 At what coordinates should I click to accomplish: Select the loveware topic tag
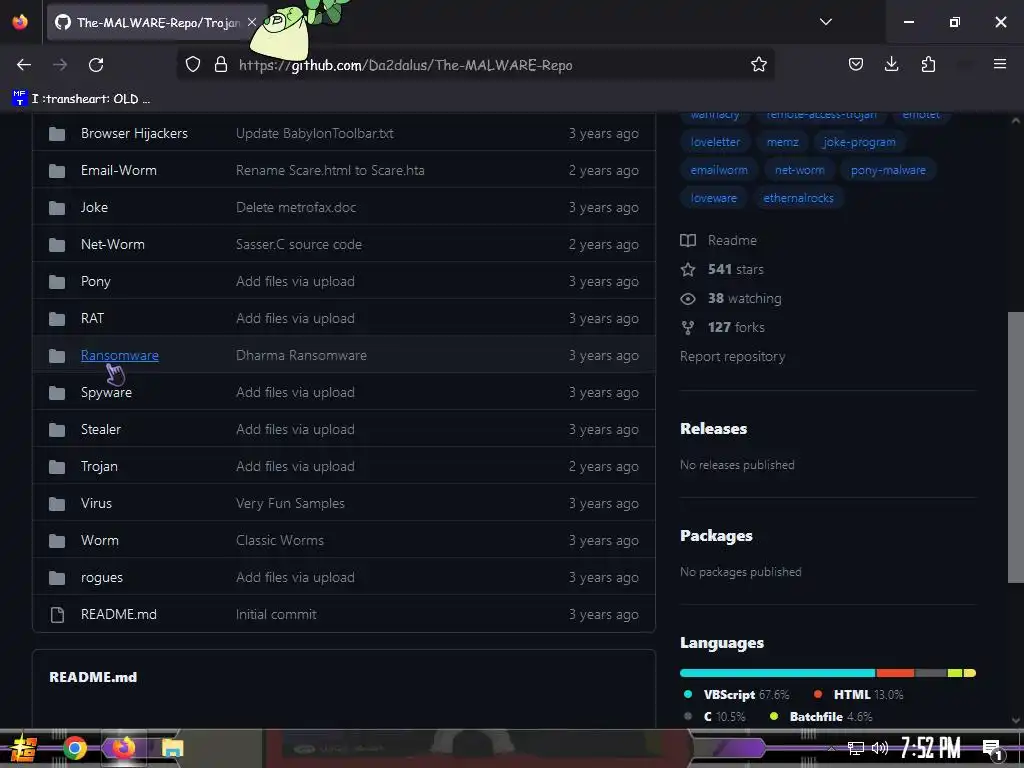(713, 198)
